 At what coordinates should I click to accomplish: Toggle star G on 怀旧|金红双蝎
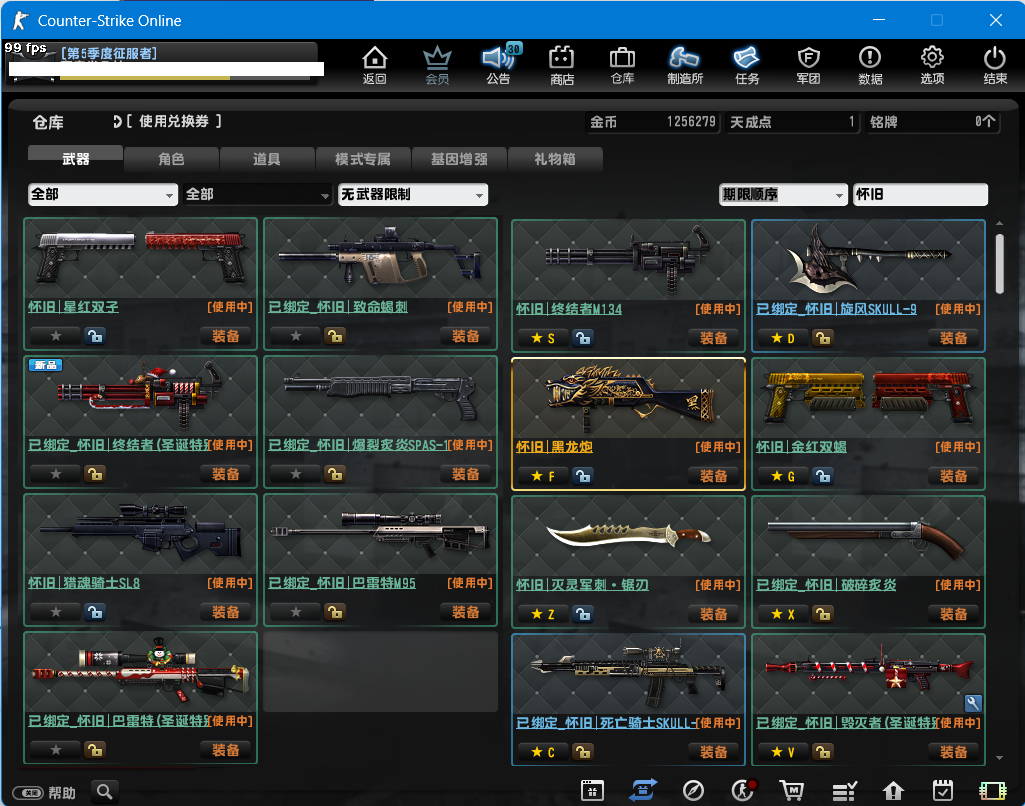(x=783, y=476)
